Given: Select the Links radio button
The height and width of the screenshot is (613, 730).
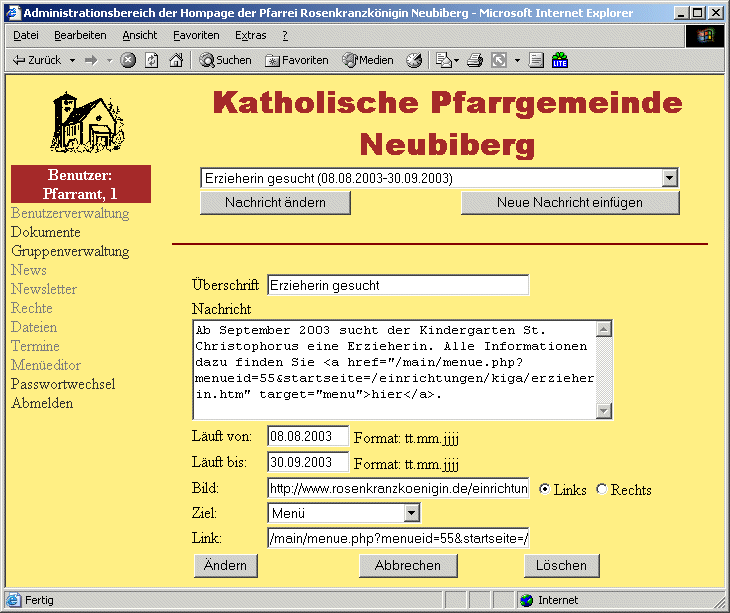Looking at the screenshot, I should click(x=545, y=489).
